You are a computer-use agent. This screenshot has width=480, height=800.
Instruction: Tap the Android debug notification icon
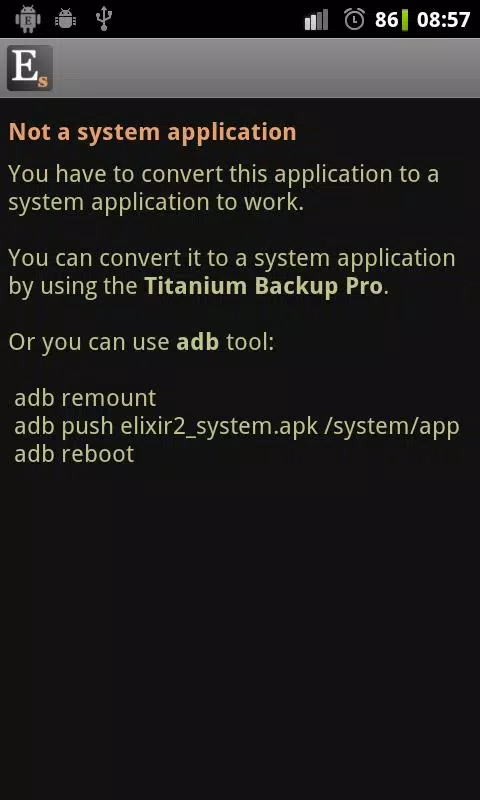(x=65, y=19)
